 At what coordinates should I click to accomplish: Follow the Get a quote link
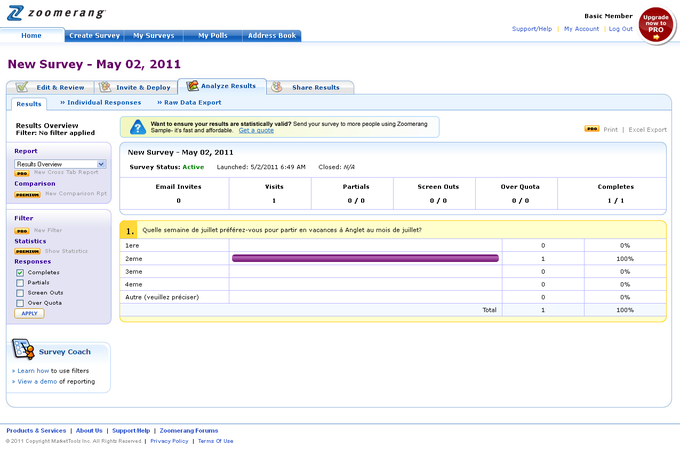point(256,131)
